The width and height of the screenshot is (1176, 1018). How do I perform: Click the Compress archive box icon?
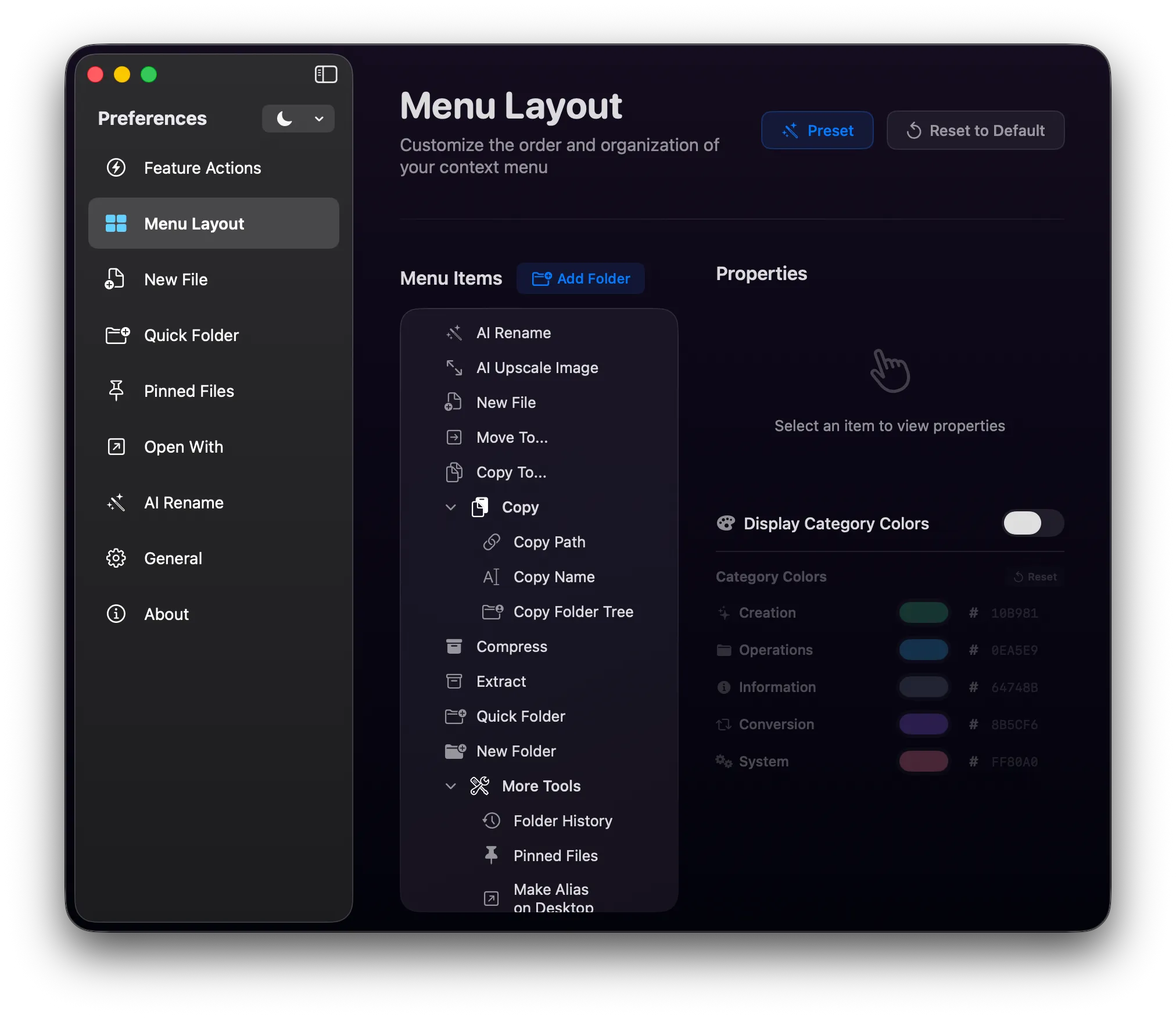click(454, 647)
